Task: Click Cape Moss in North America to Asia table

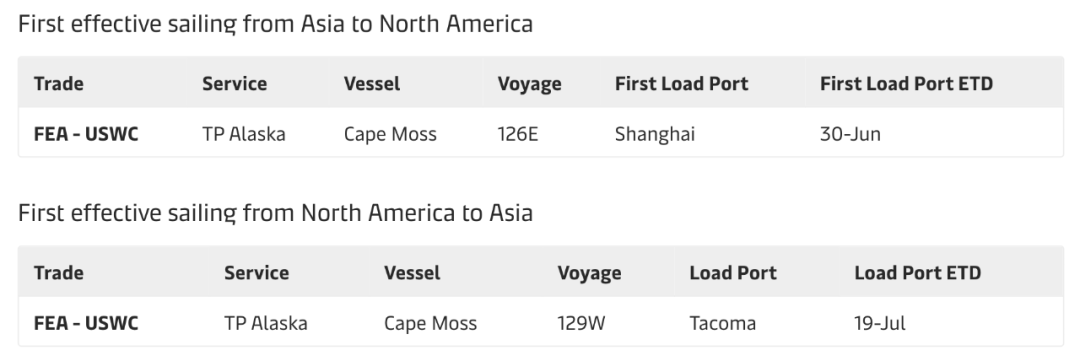Action: click(x=430, y=323)
